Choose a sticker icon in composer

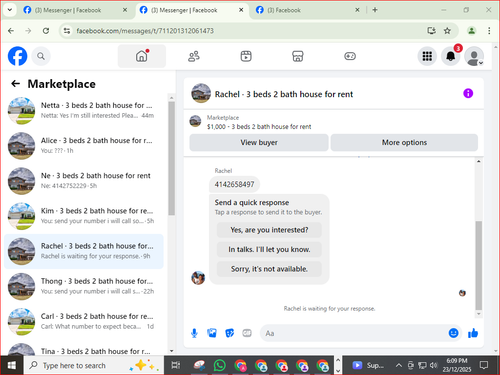tap(229, 333)
